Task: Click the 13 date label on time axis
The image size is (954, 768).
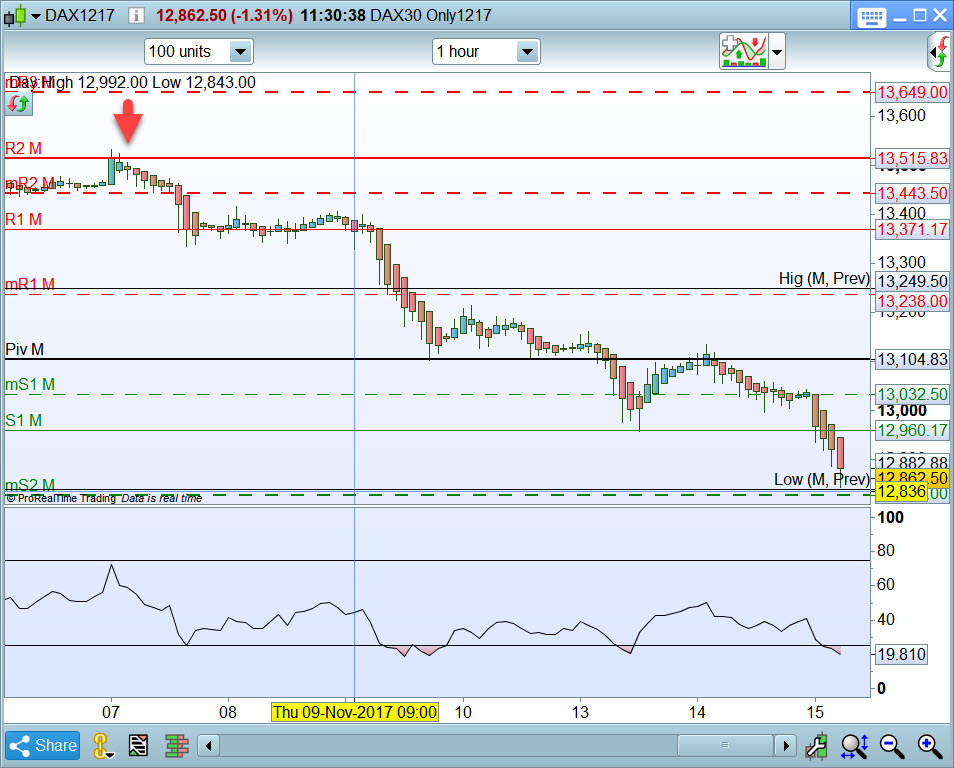Action: tap(580, 712)
